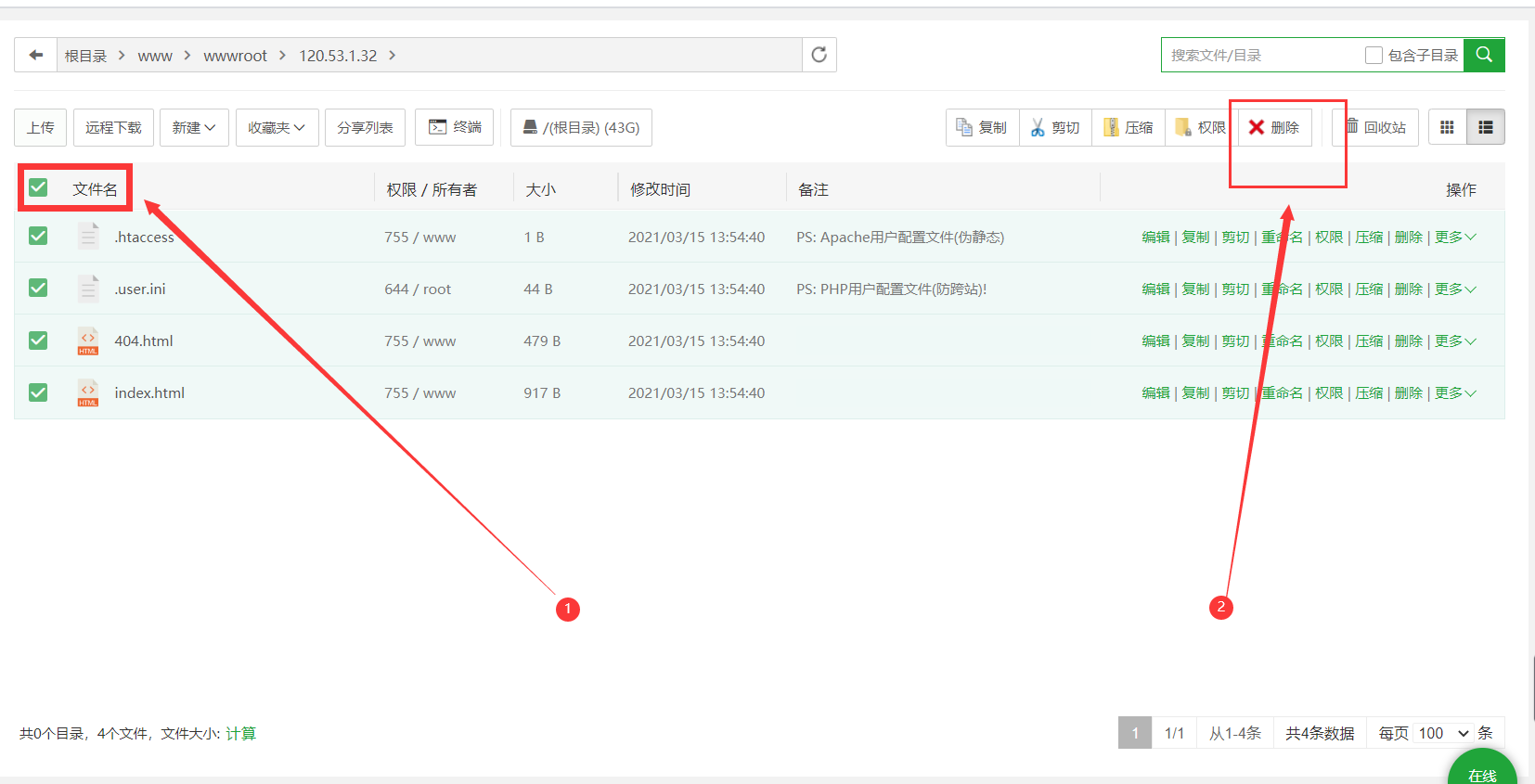The height and width of the screenshot is (784, 1535).
Task: Click the 压缩 compress toolbar button
Action: tap(1129, 127)
